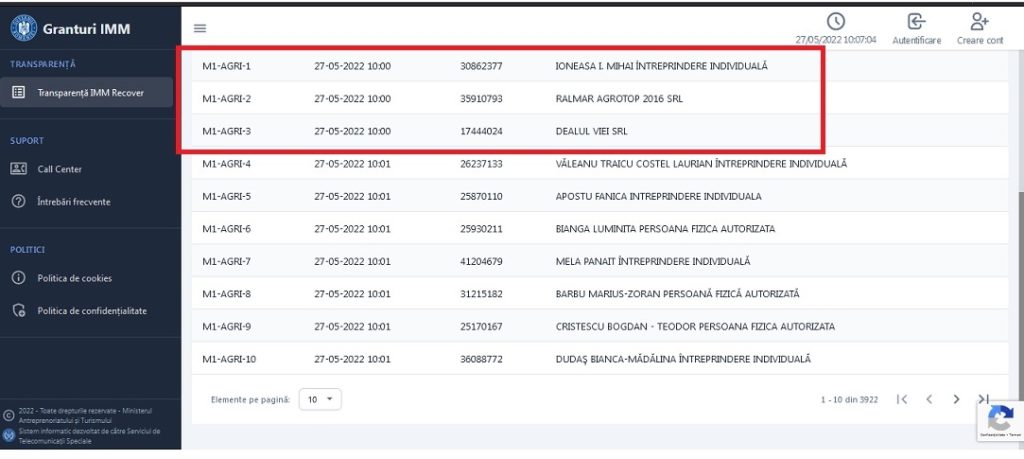Click the Granturi IMM logo emblem
This screenshot has width=1024, height=459.
[23, 28]
